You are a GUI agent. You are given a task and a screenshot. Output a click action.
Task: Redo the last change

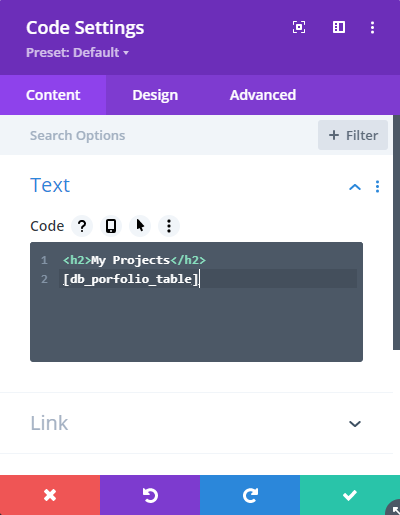pos(250,495)
